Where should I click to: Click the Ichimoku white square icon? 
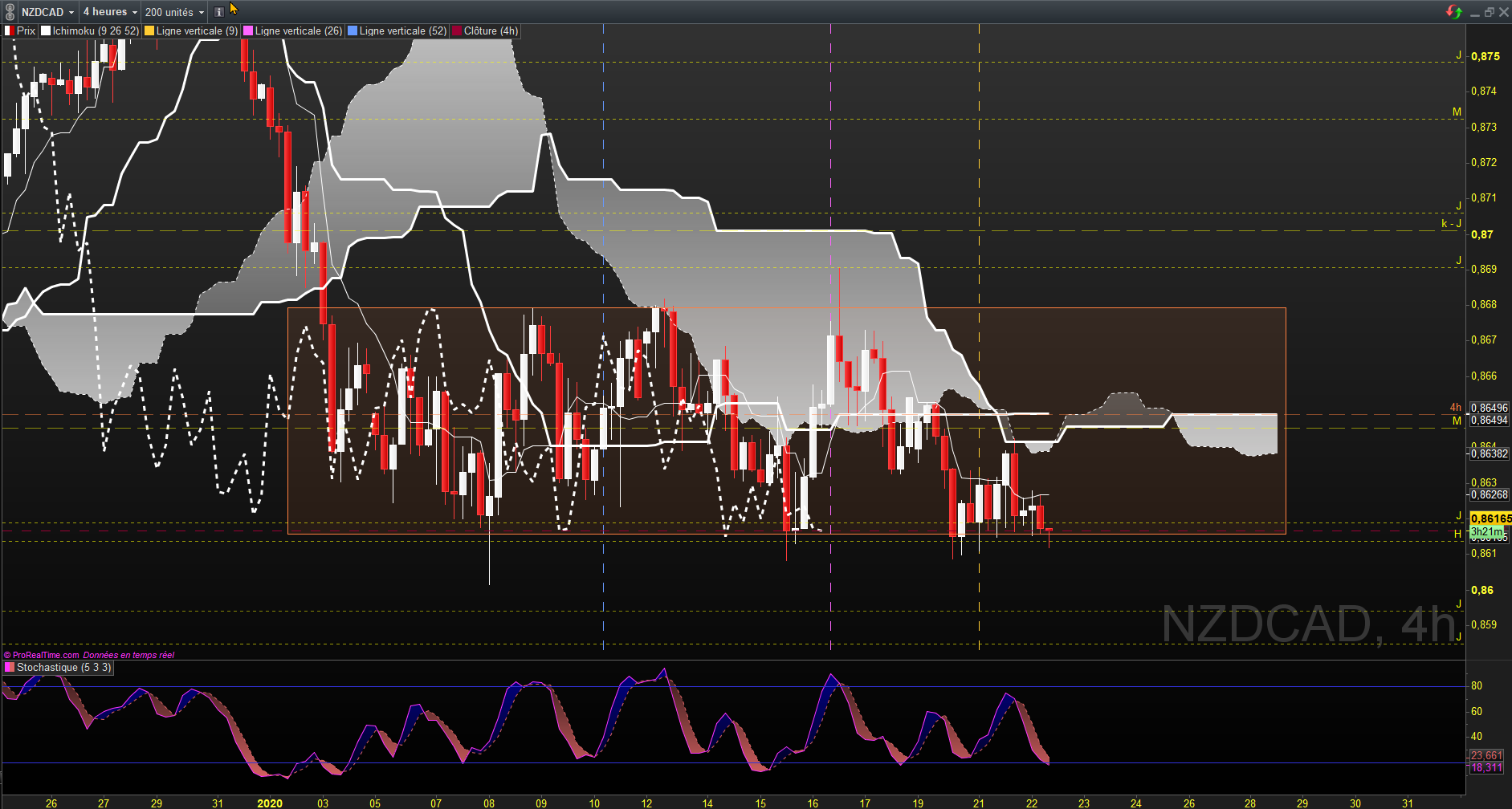[x=47, y=31]
